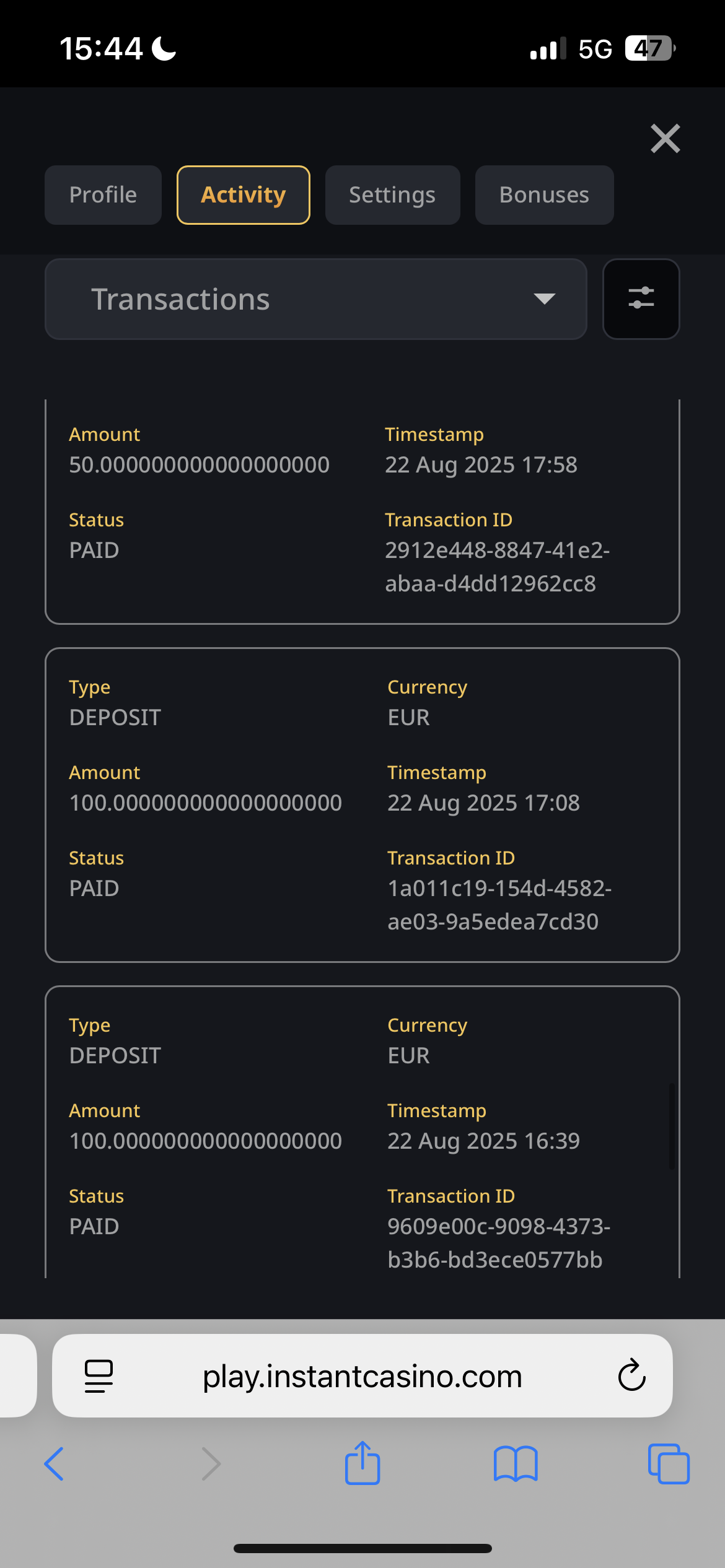
Task: Tap the 22 Aug 2025 17:58 timestamp
Action: coord(481,464)
